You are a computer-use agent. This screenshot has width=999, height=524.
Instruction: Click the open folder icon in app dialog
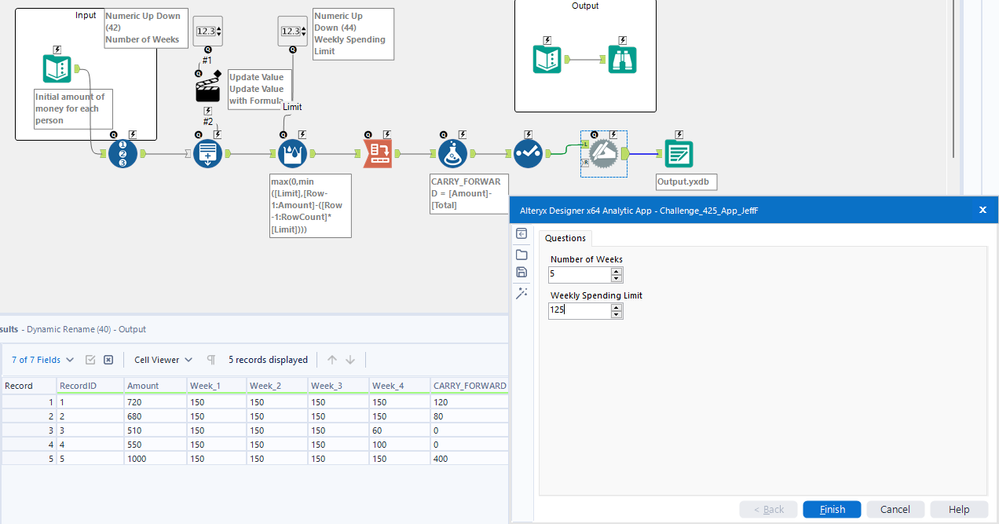coord(521,254)
